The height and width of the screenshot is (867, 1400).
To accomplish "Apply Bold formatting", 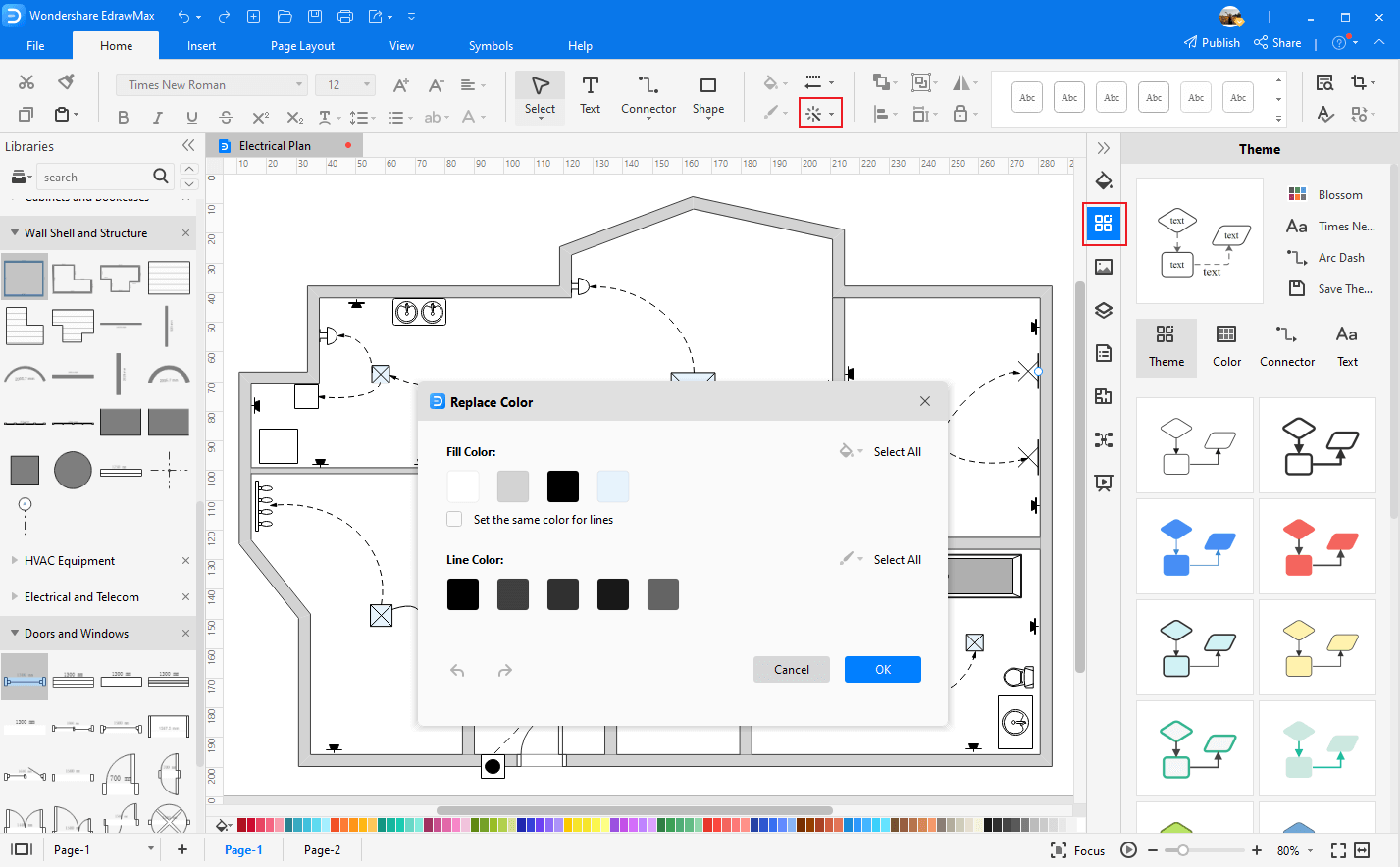I will [123, 117].
